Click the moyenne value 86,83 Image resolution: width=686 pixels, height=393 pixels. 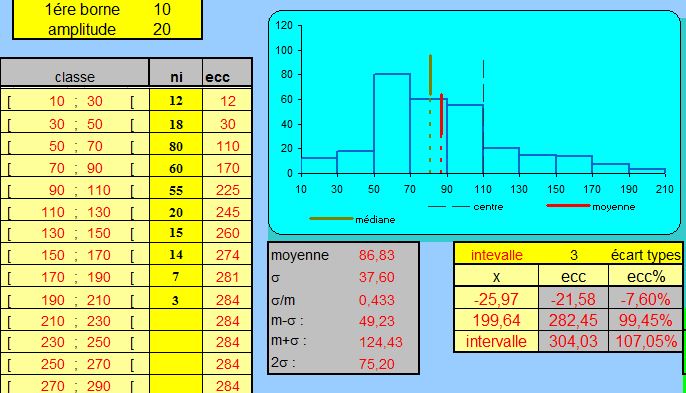click(x=377, y=255)
